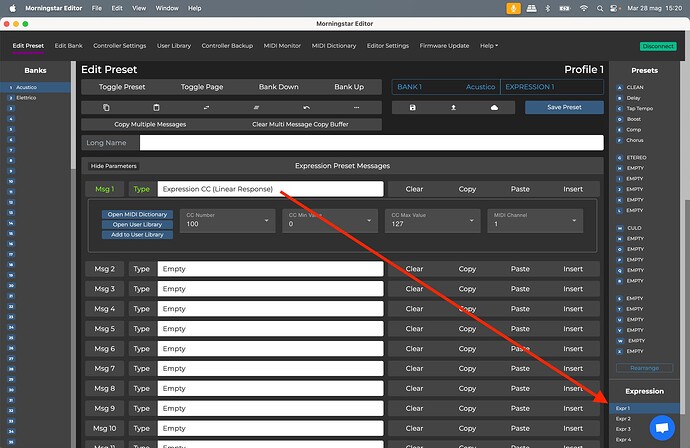Click the Open MIDI Dictionary button
Viewport: 690px width, 448px height.
tap(137, 214)
